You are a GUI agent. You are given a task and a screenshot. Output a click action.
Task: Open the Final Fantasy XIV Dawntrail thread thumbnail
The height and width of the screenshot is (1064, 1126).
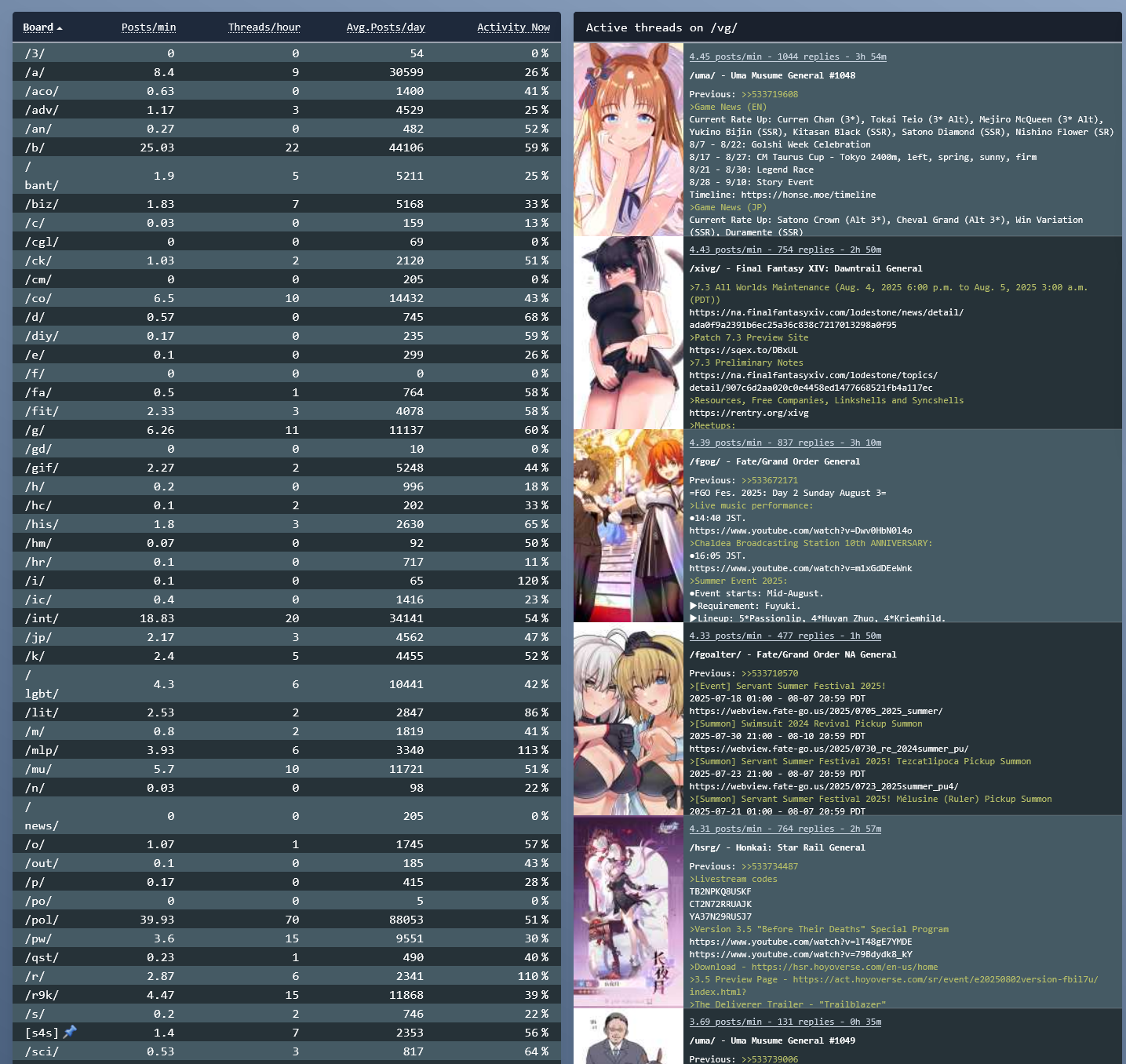(x=629, y=333)
